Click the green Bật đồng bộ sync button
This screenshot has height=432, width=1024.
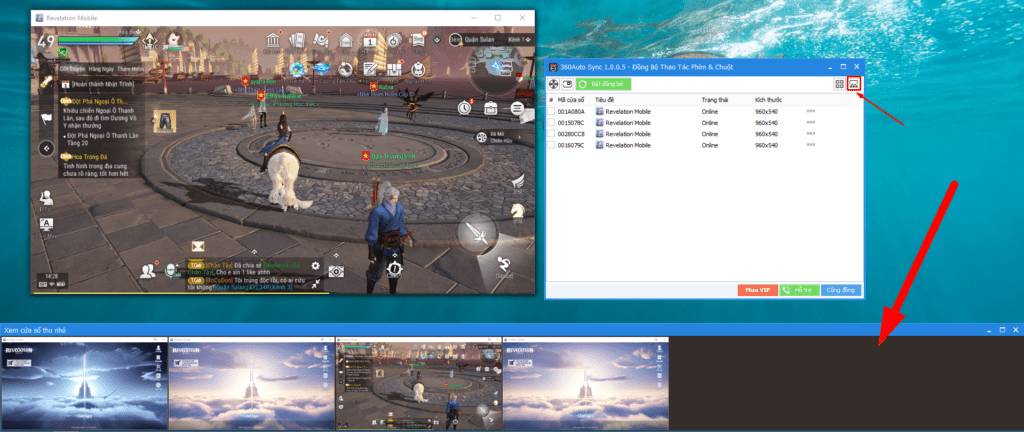click(x=603, y=84)
